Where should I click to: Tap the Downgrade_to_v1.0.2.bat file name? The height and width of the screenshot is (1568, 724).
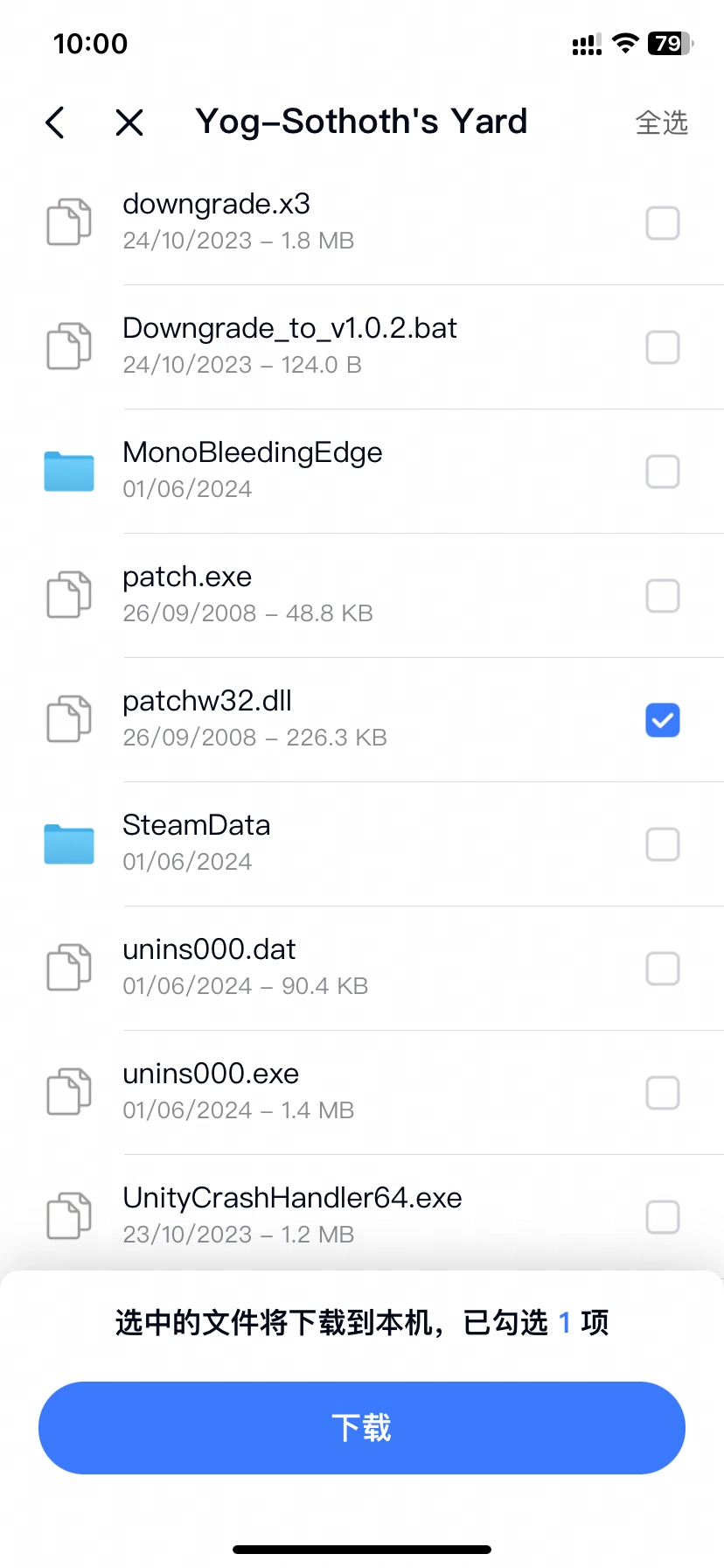[x=289, y=328]
